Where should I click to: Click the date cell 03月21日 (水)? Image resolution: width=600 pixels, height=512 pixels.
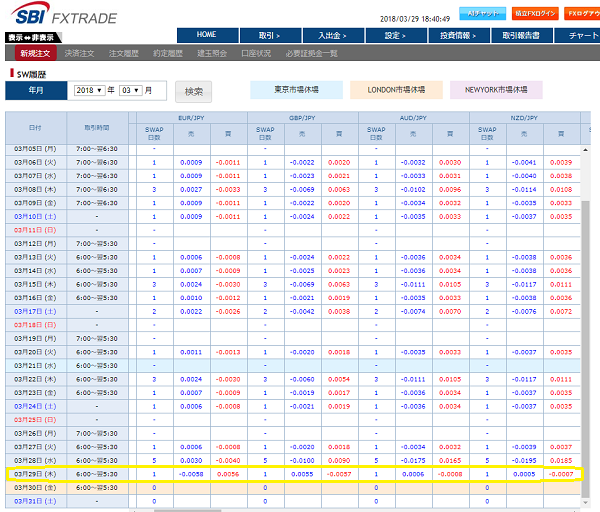pos(35,366)
